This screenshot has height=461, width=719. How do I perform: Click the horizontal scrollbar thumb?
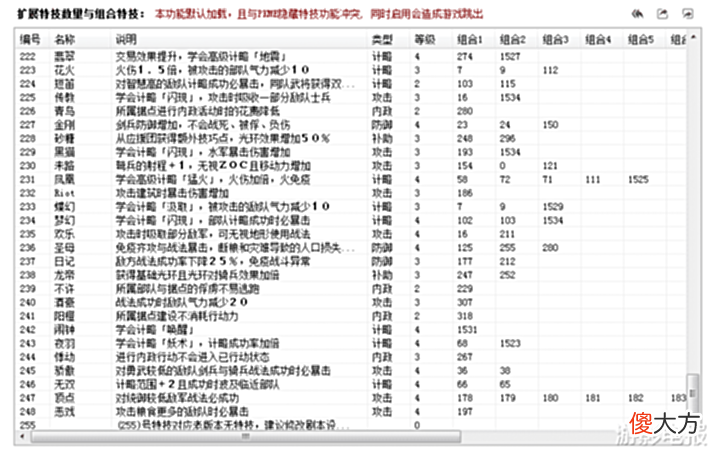coord(245,436)
